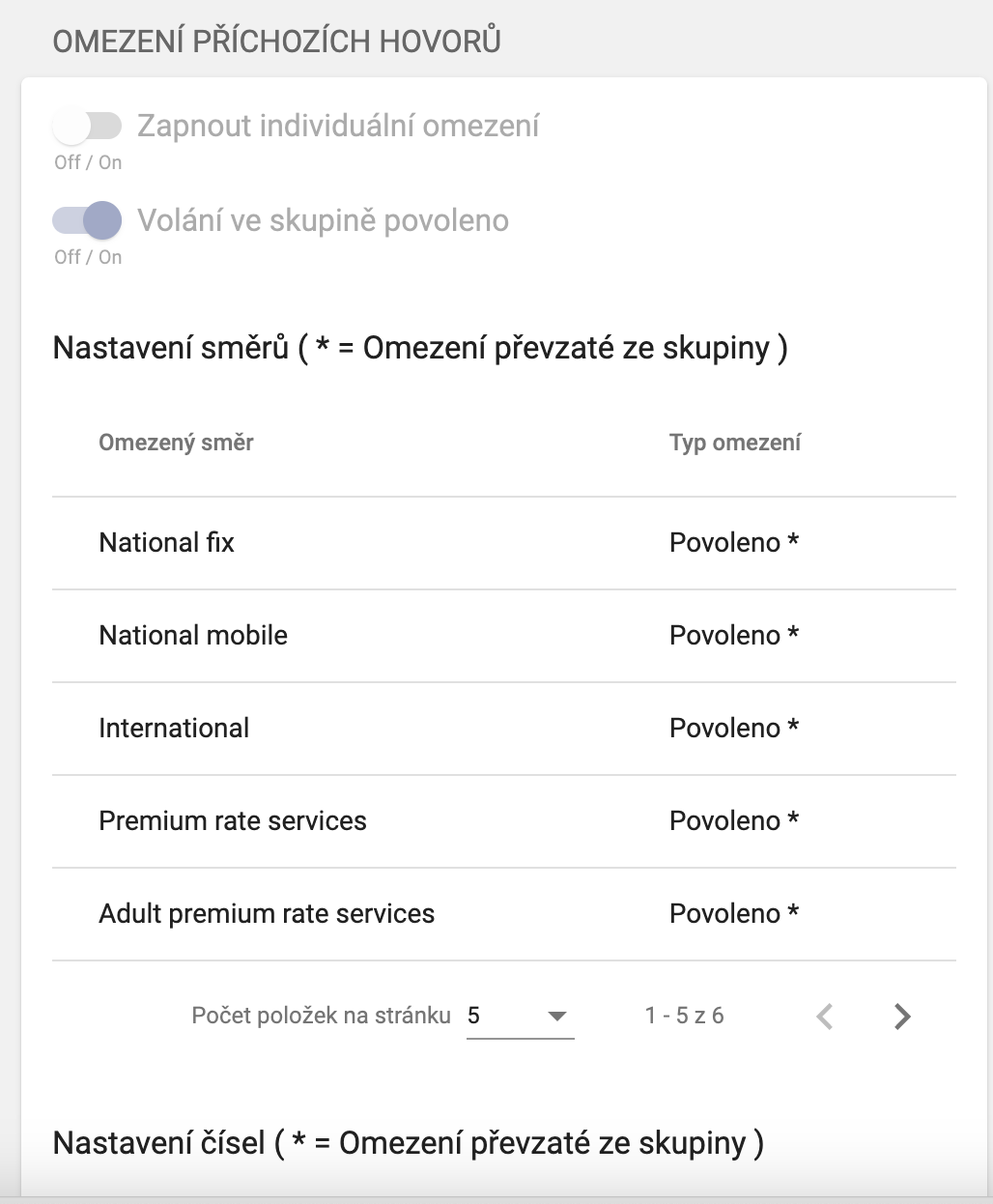Click the Zapnout individuální omezení label
This screenshot has width=993, height=1204.
[338, 126]
